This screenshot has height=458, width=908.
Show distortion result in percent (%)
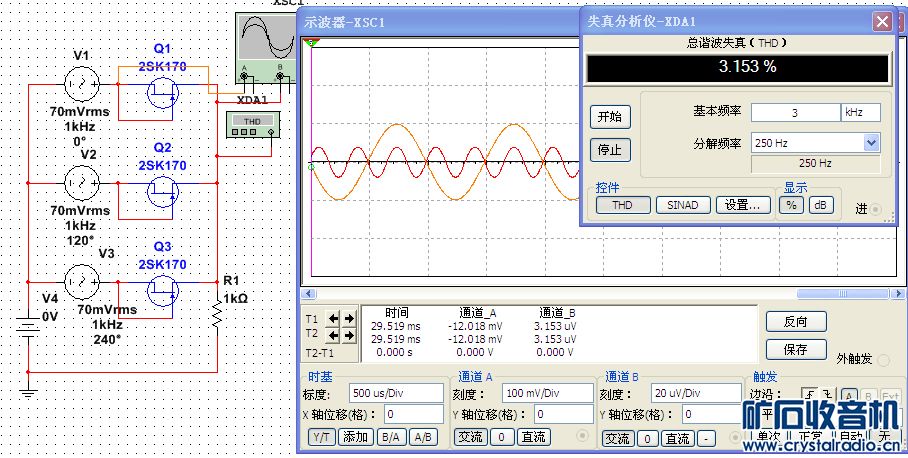pyautogui.click(x=791, y=205)
